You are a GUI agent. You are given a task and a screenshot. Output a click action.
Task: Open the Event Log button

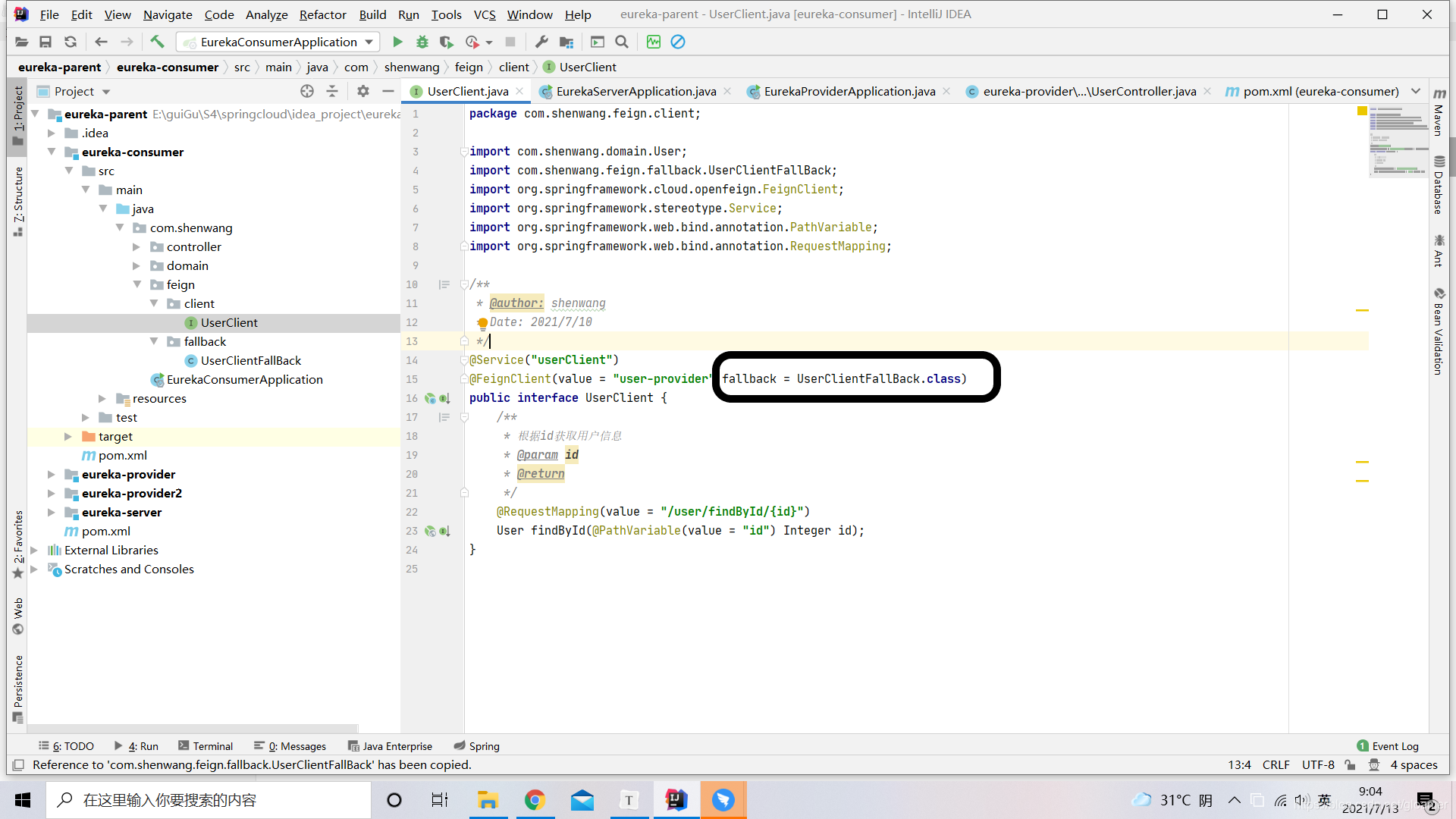(x=1388, y=746)
